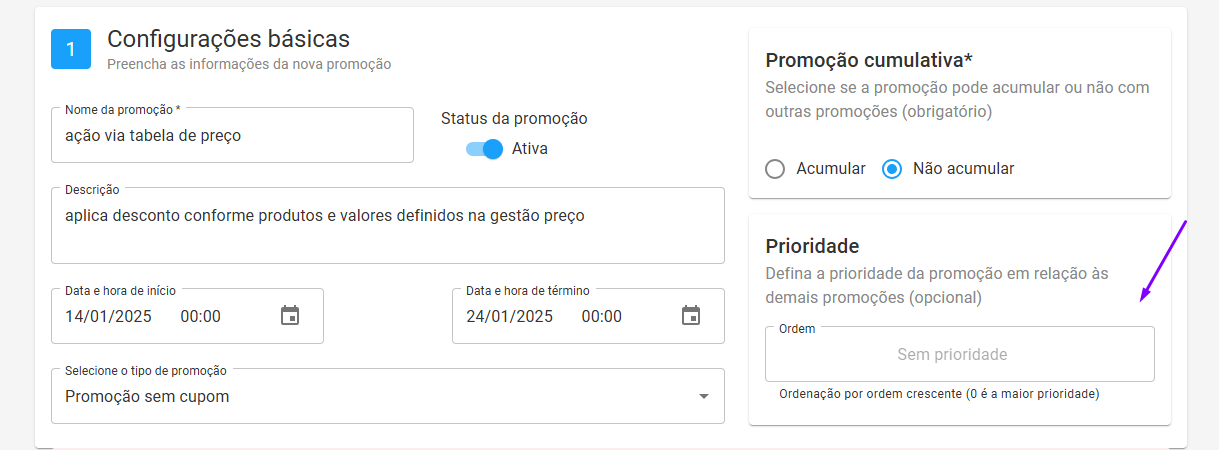Click the 'Configurações básicas' heading
Screen dimensions: 1219x450
click(x=229, y=39)
